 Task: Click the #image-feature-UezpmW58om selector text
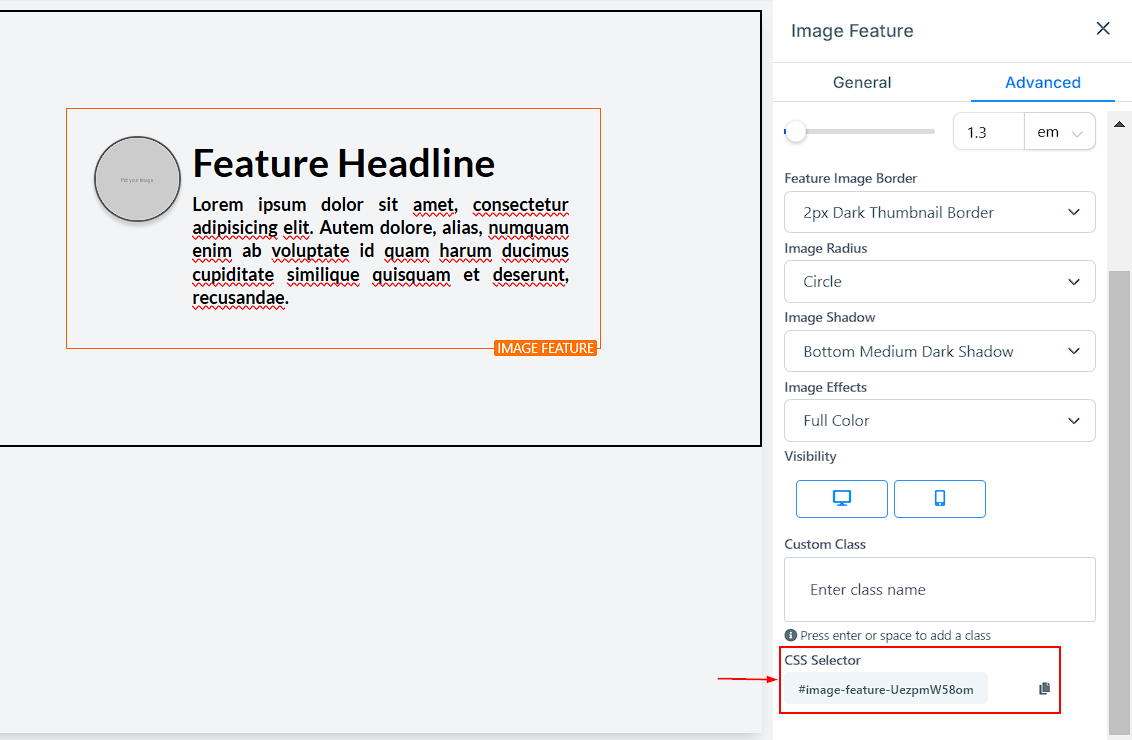(886, 689)
